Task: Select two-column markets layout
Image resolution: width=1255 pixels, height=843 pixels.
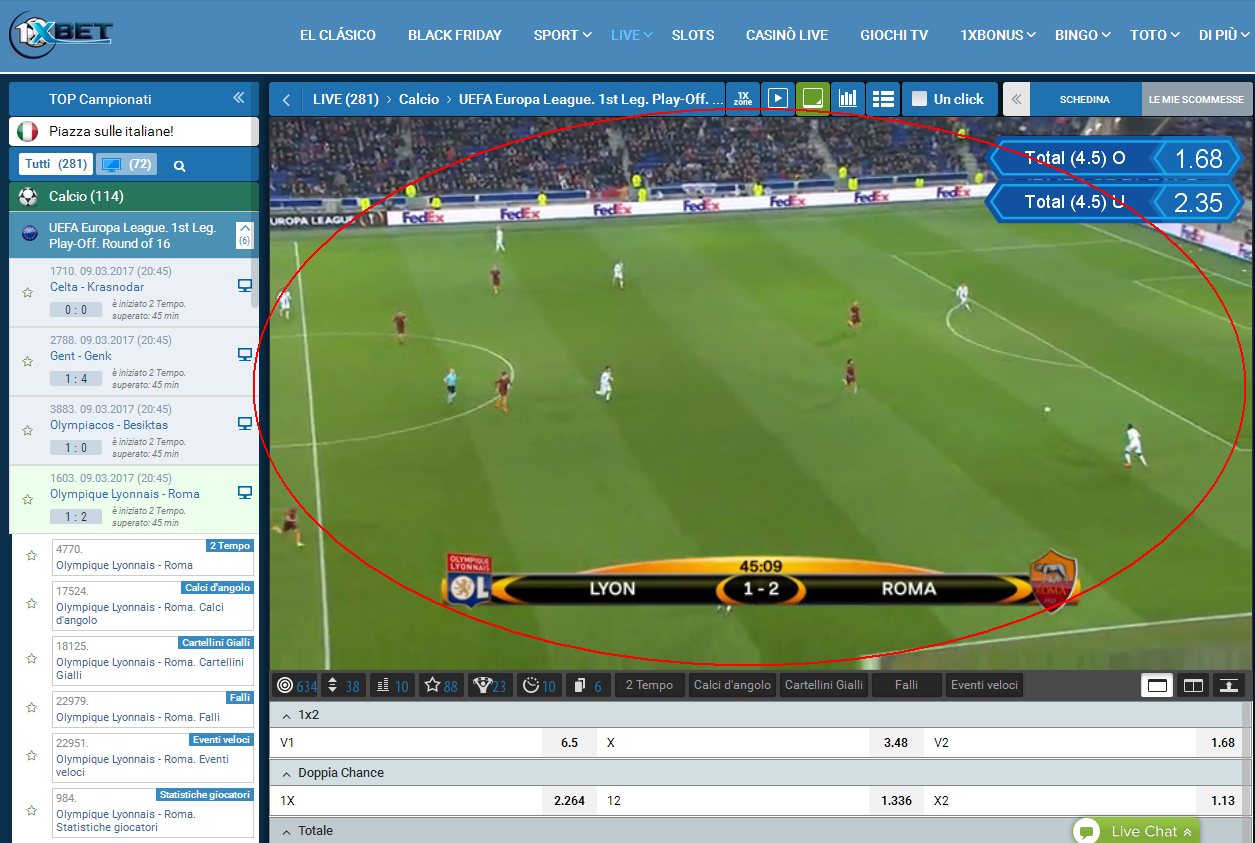Action: [1193, 685]
